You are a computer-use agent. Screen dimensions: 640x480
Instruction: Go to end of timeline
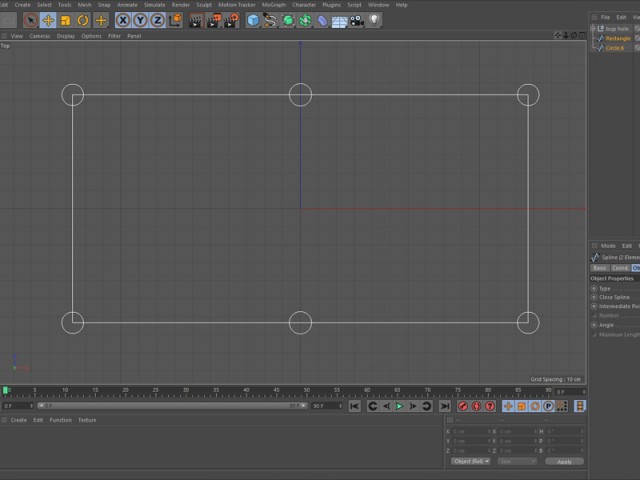pos(444,406)
